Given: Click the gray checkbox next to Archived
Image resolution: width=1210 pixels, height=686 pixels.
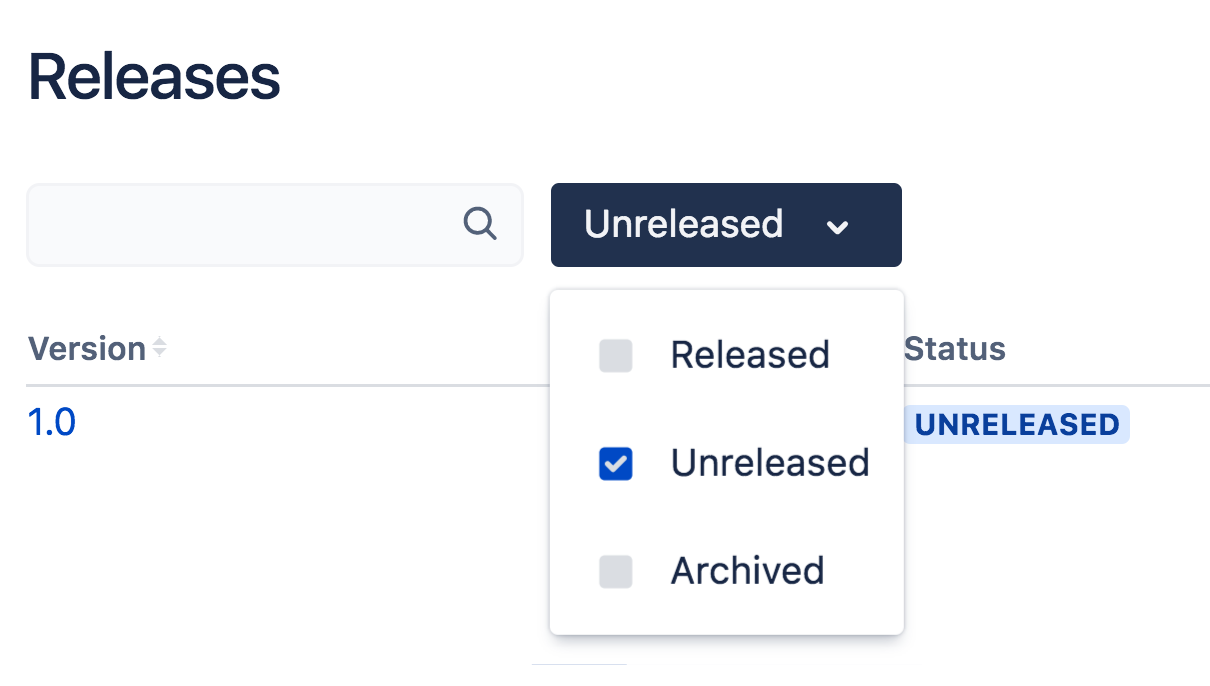Looking at the screenshot, I should tap(615, 571).
